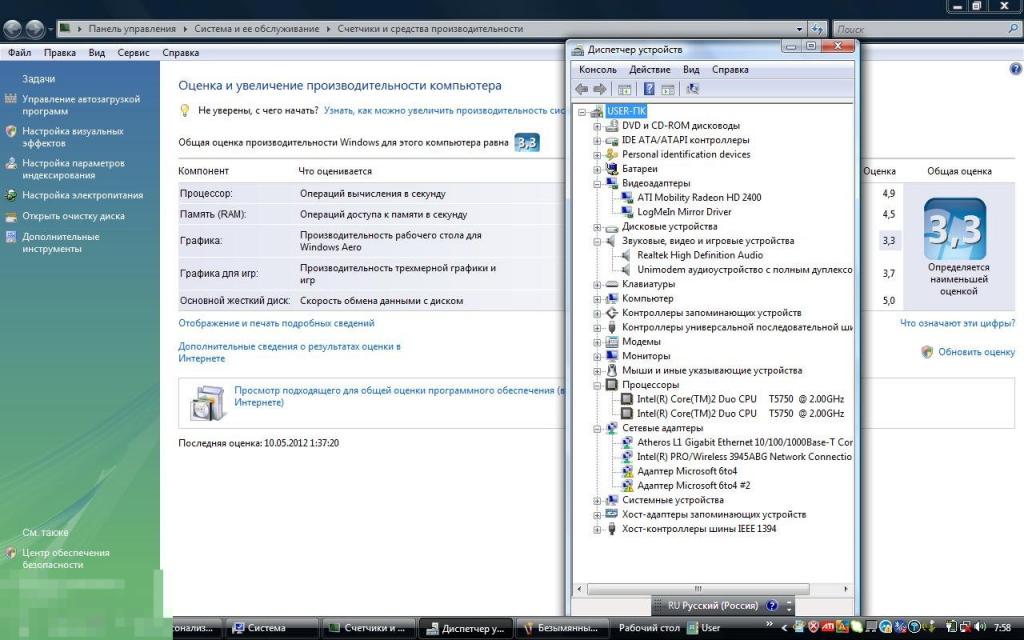Open Дополнительные сведения о результатах оценки link
The height and width of the screenshot is (640, 1024).
(x=289, y=352)
